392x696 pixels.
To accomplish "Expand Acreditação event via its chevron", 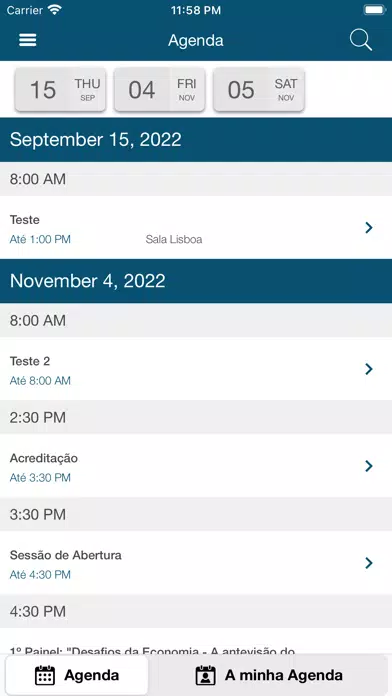I will (368, 466).
